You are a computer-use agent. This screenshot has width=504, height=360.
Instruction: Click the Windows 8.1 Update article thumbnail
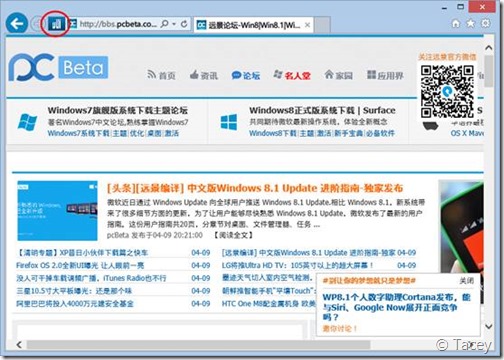[x=57, y=211]
